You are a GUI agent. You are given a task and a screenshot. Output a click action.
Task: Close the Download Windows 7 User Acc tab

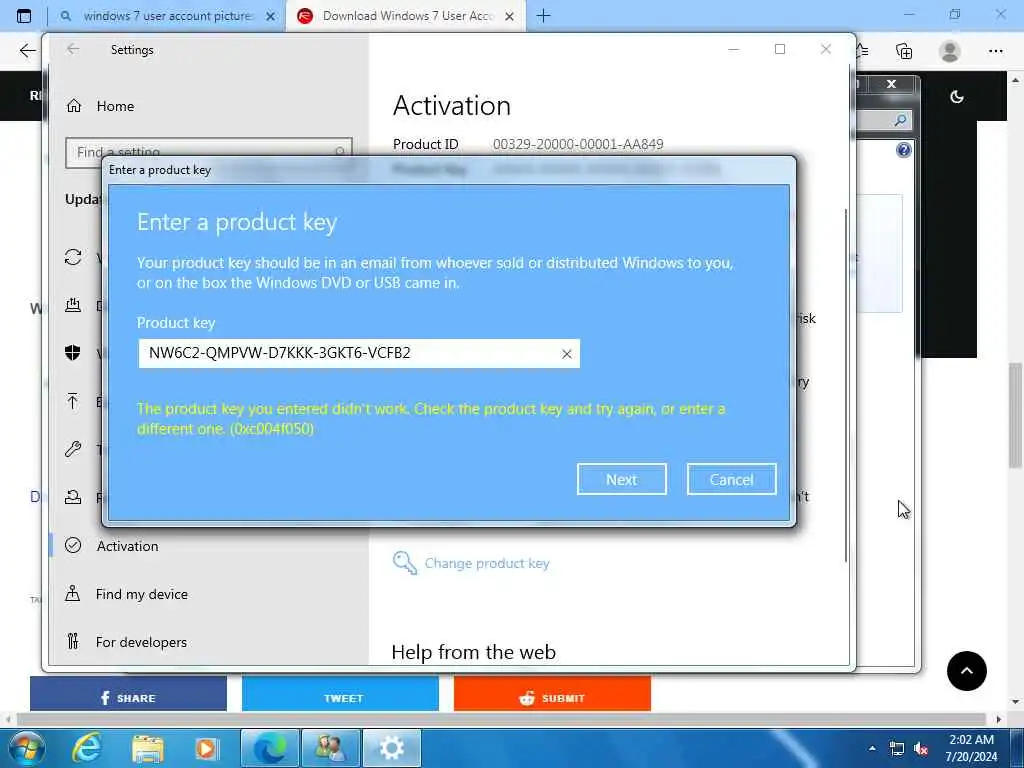pyautogui.click(x=509, y=17)
